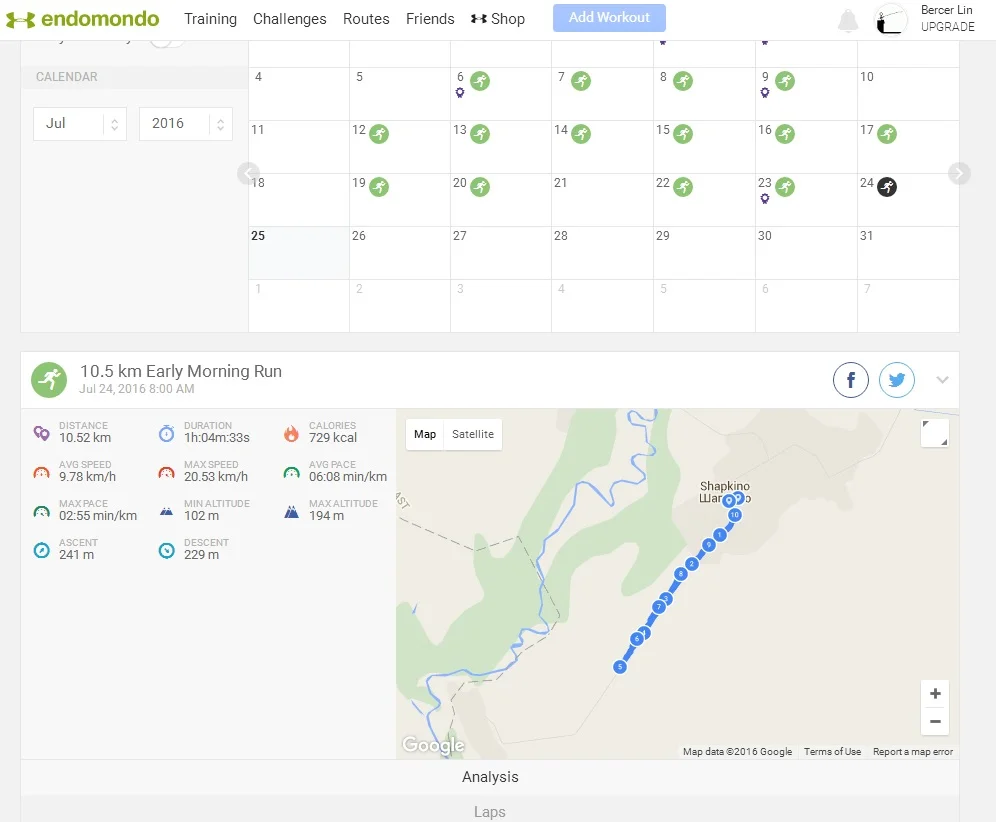Expand workout options chevron beside Twitter

pyautogui.click(x=942, y=380)
